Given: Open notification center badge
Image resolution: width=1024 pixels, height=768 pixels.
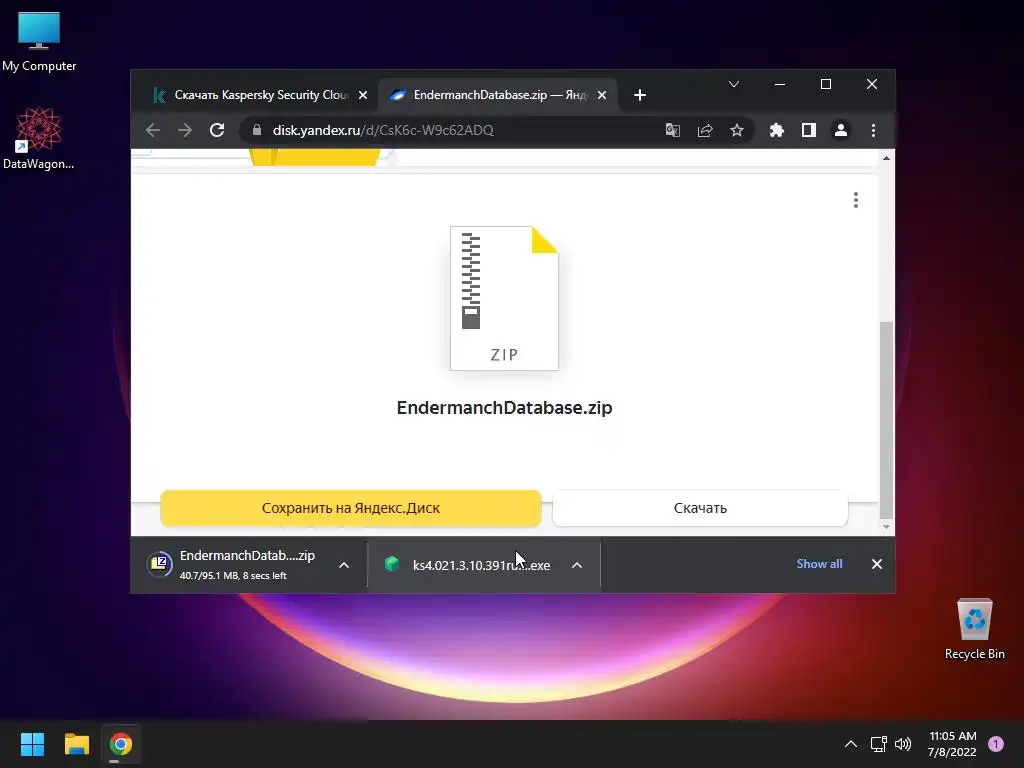Looking at the screenshot, I should (x=996, y=744).
